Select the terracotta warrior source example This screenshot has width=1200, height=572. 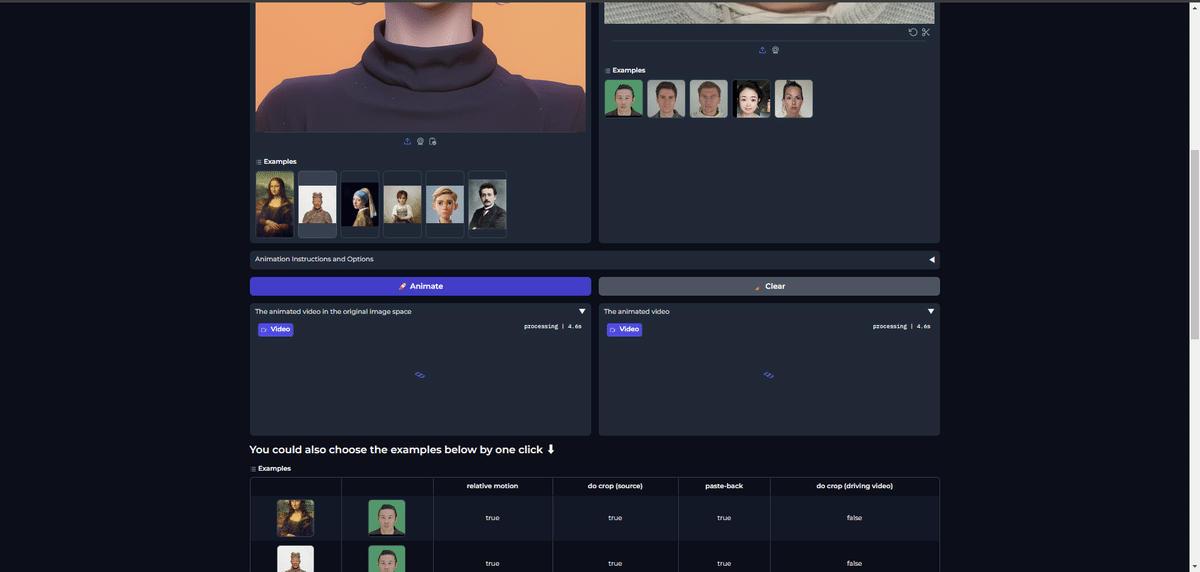318,204
